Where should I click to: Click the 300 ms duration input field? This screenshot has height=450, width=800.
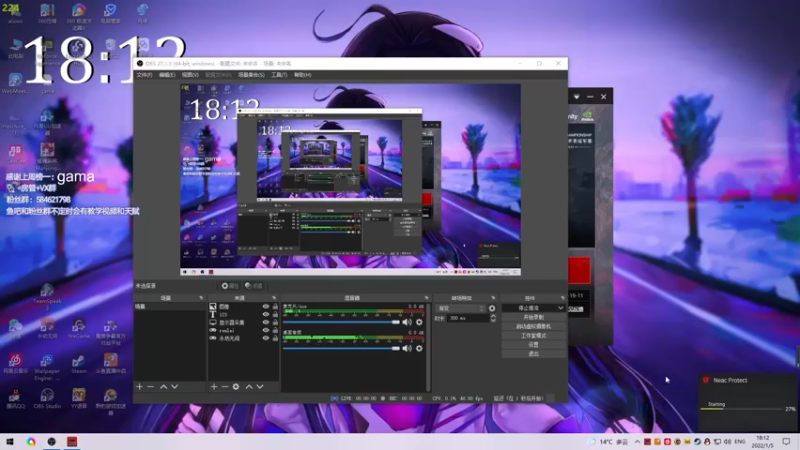468,318
